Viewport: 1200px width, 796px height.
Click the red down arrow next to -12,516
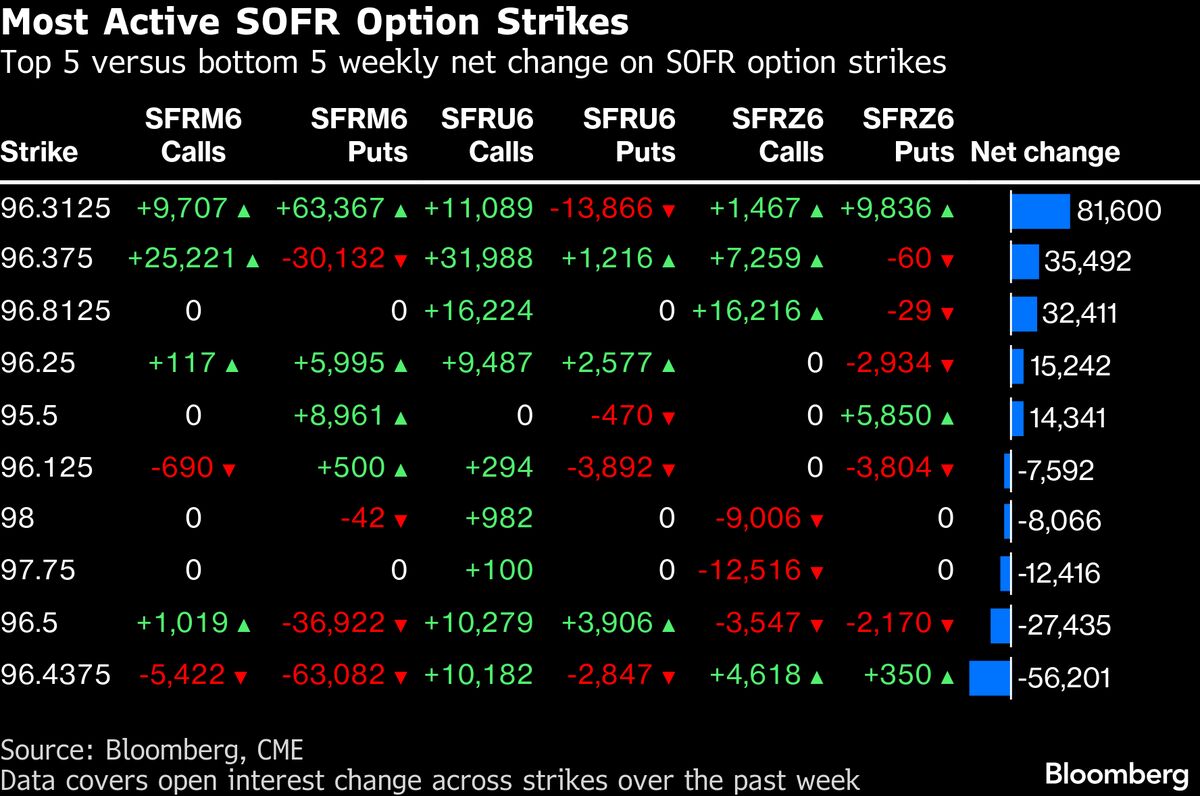[816, 574]
